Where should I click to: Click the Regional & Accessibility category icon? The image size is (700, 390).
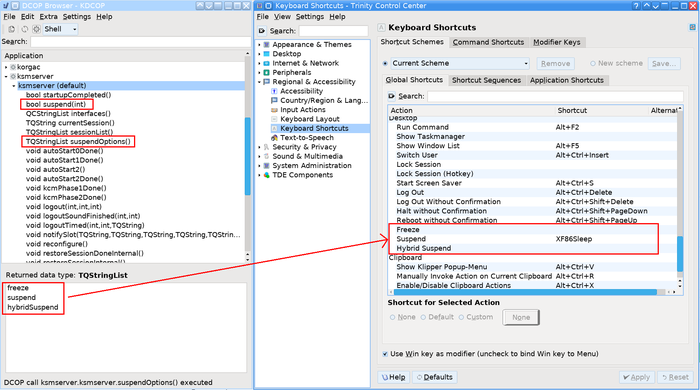[x=267, y=82]
